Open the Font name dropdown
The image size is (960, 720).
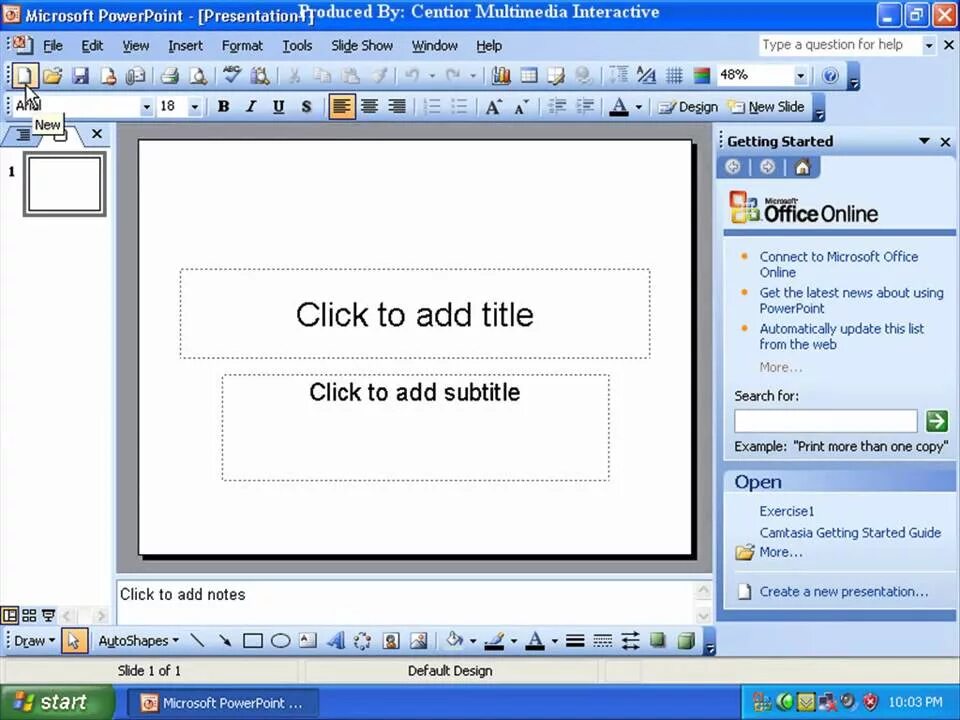(146, 107)
